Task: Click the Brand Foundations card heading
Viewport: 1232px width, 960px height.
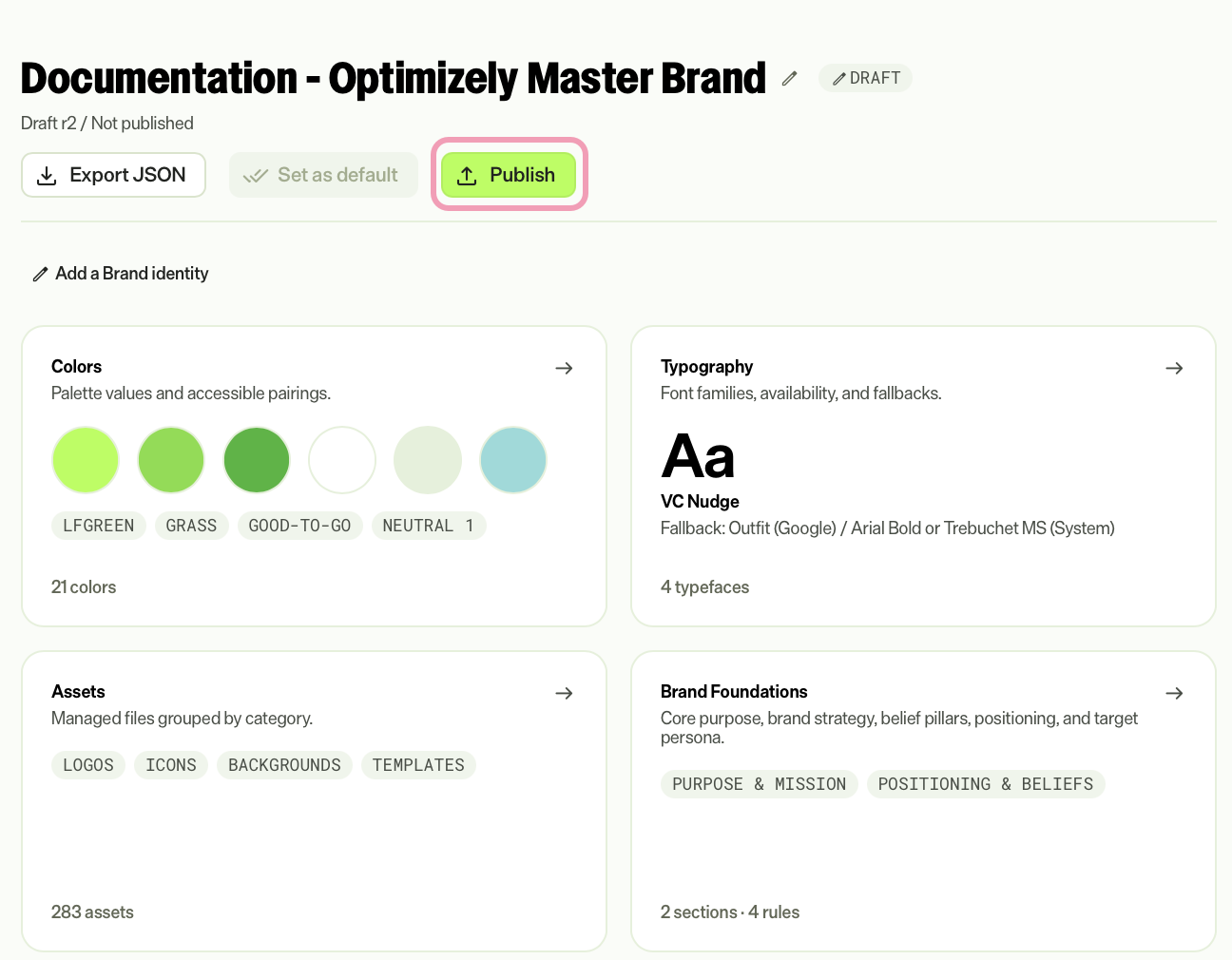Action: point(734,692)
